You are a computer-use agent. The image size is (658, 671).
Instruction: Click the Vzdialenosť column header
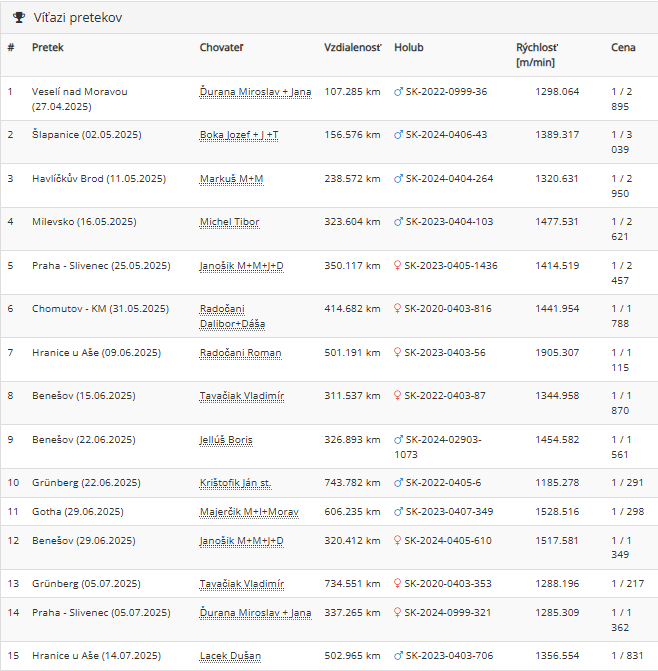click(x=353, y=48)
